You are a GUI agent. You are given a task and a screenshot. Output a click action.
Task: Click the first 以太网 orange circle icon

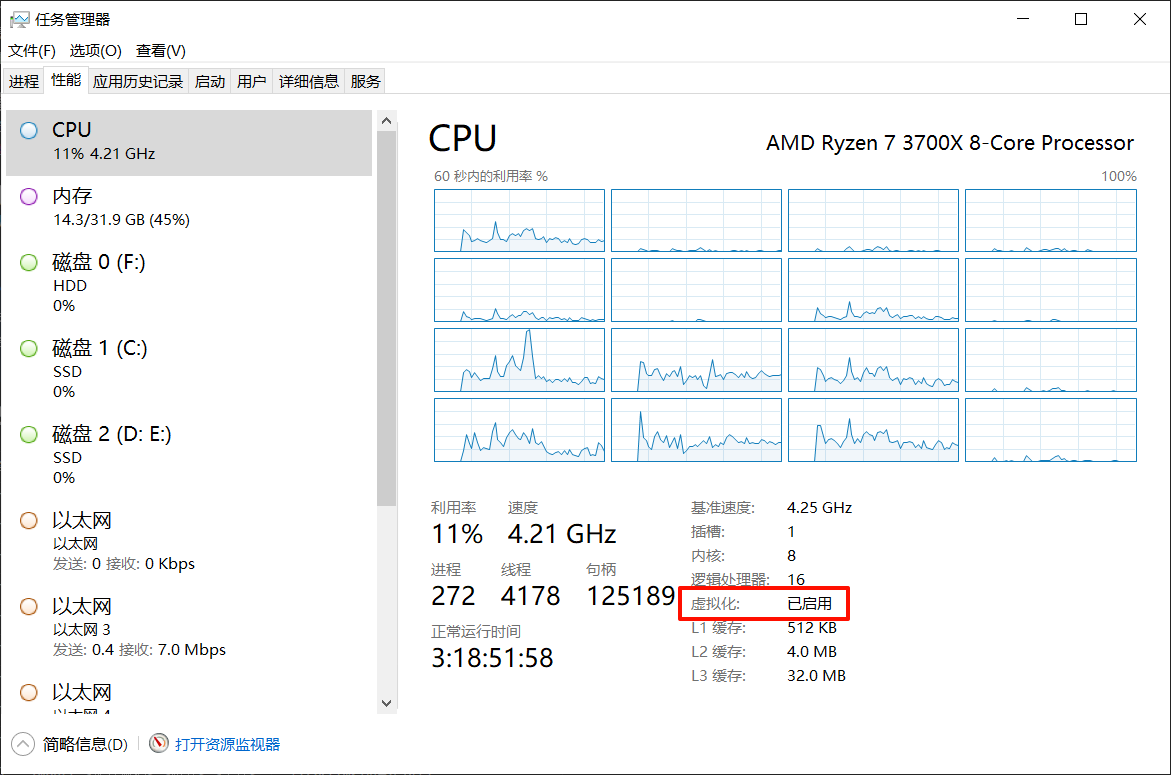coord(29,520)
